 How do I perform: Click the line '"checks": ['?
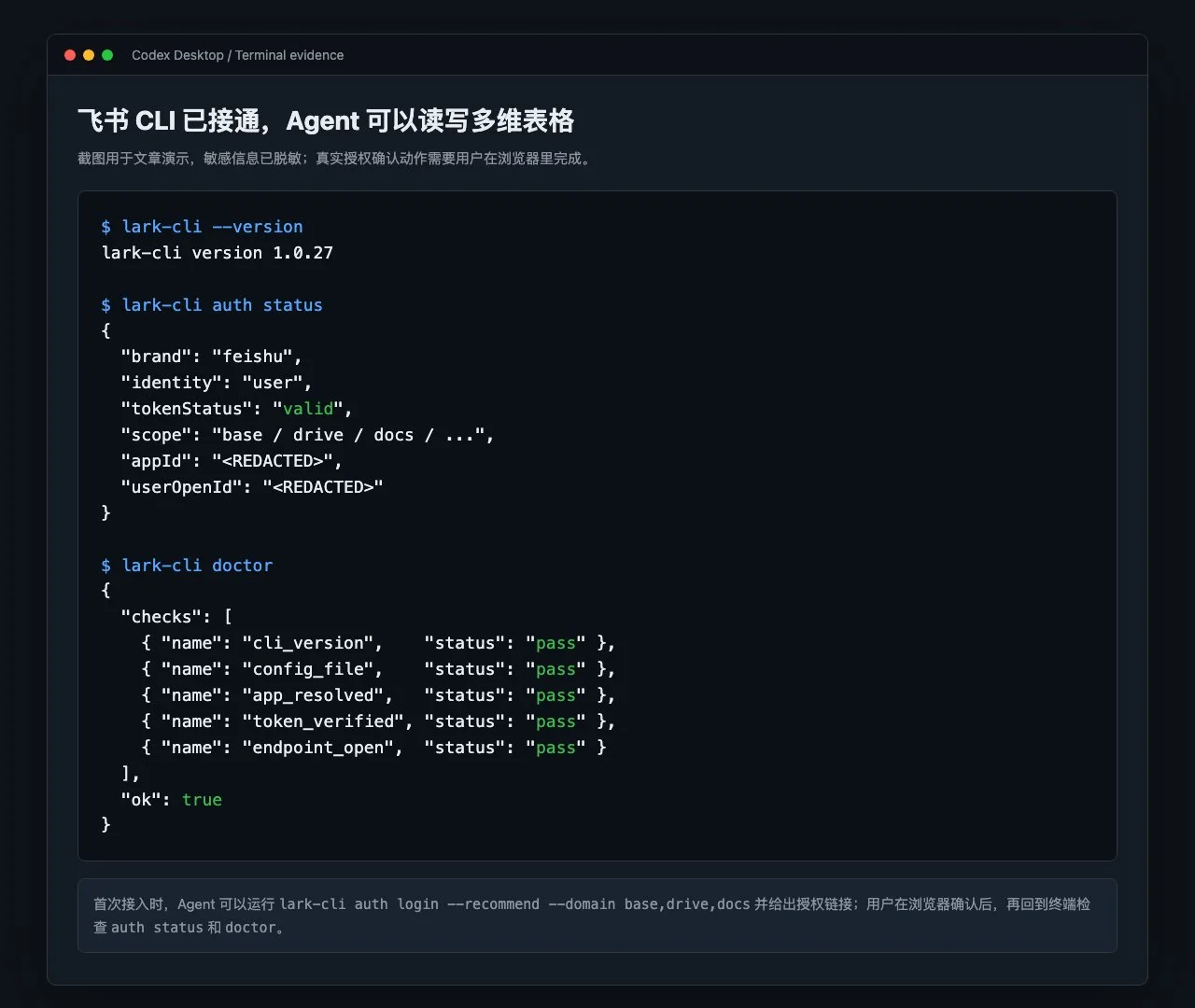pos(176,617)
